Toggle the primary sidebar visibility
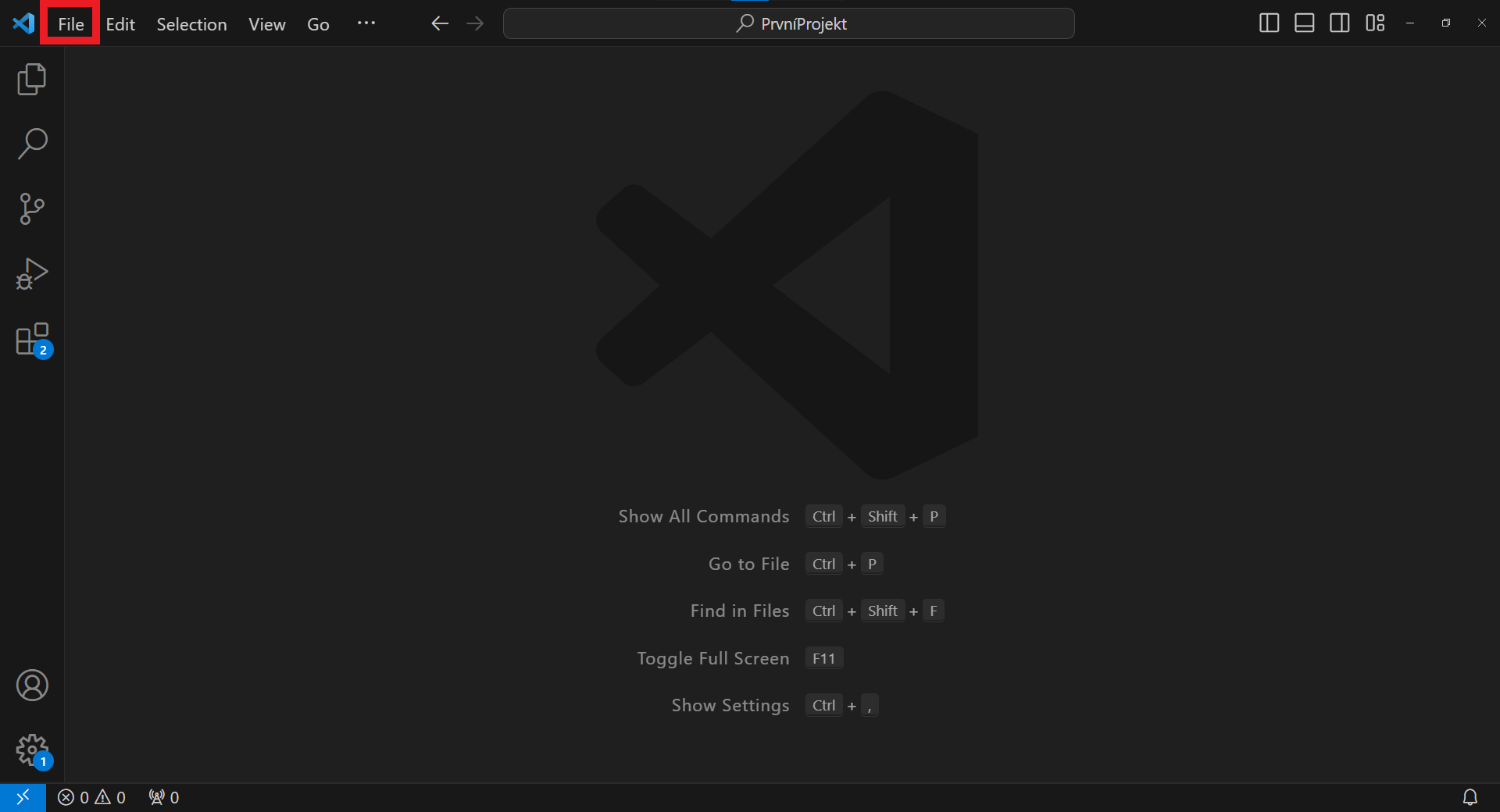The height and width of the screenshot is (812, 1500). [x=1268, y=23]
